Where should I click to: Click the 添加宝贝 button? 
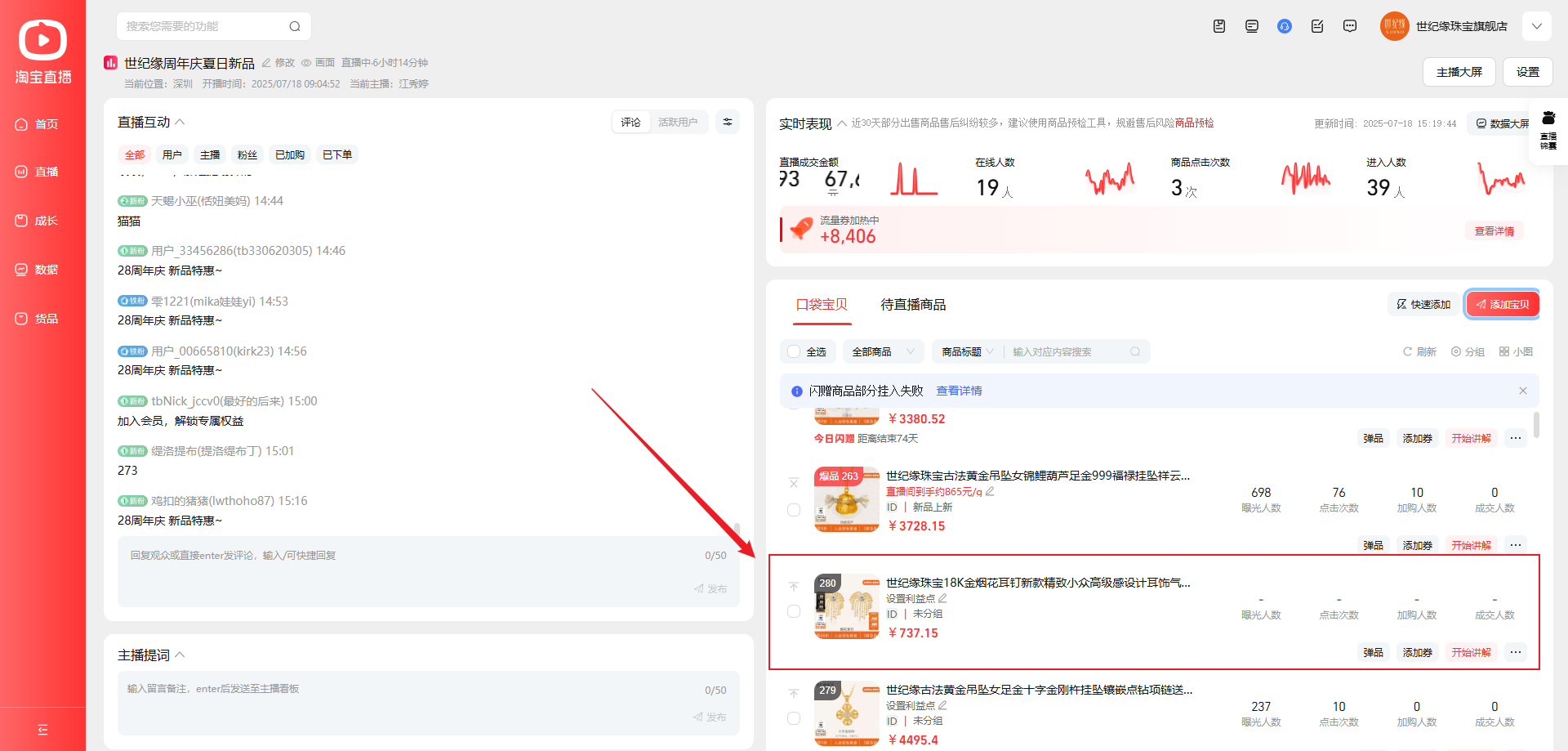click(1503, 305)
